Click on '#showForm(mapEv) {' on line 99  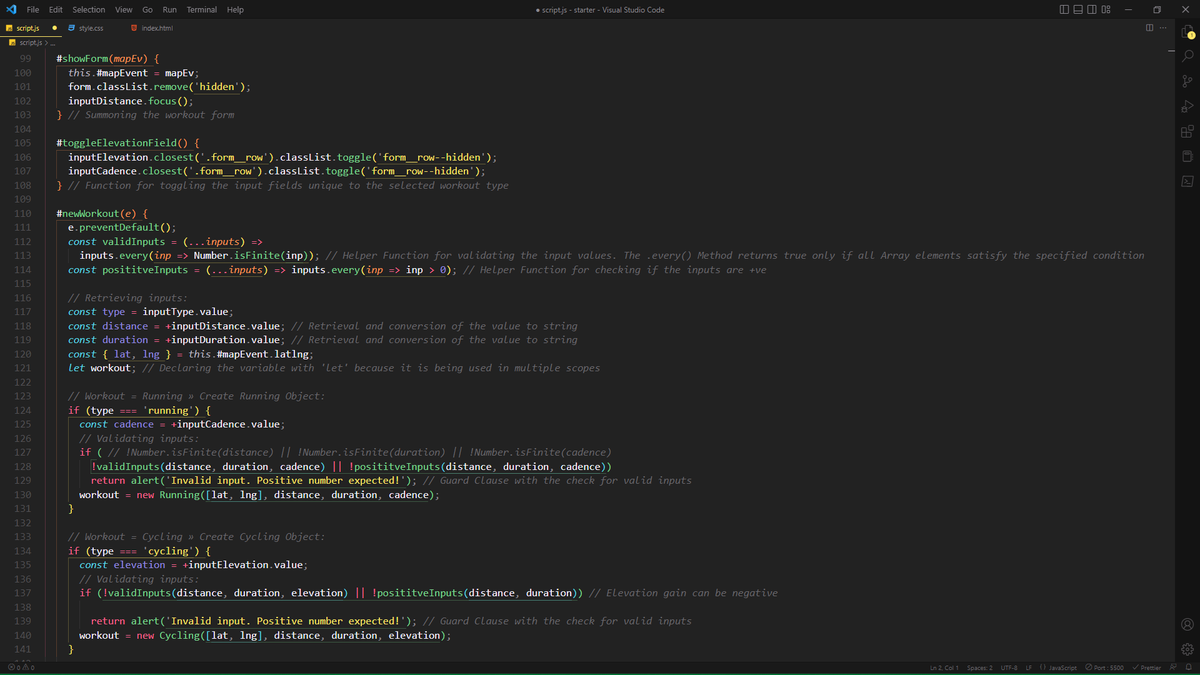click(109, 59)
